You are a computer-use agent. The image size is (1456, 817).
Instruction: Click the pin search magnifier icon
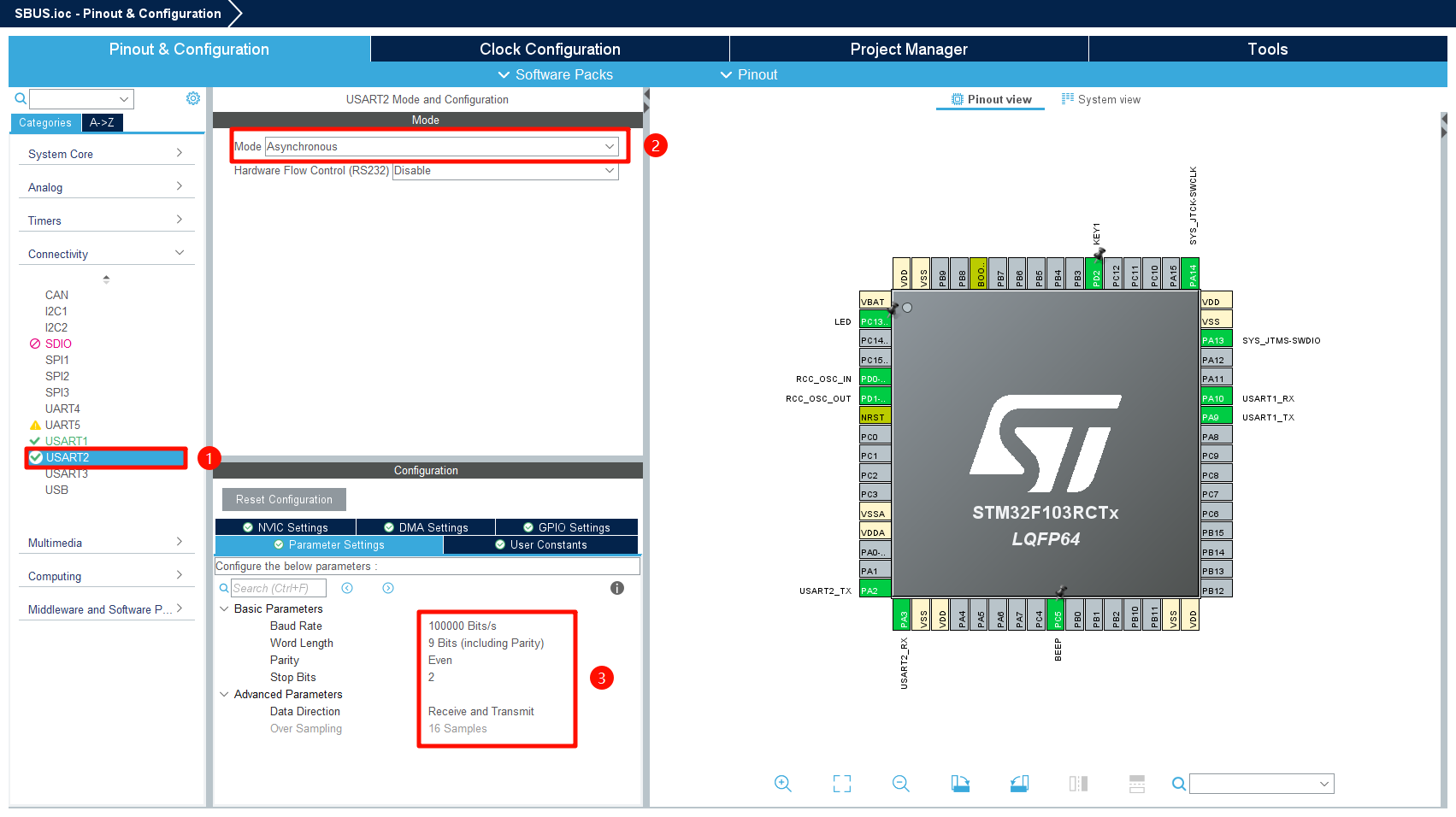1178,784
